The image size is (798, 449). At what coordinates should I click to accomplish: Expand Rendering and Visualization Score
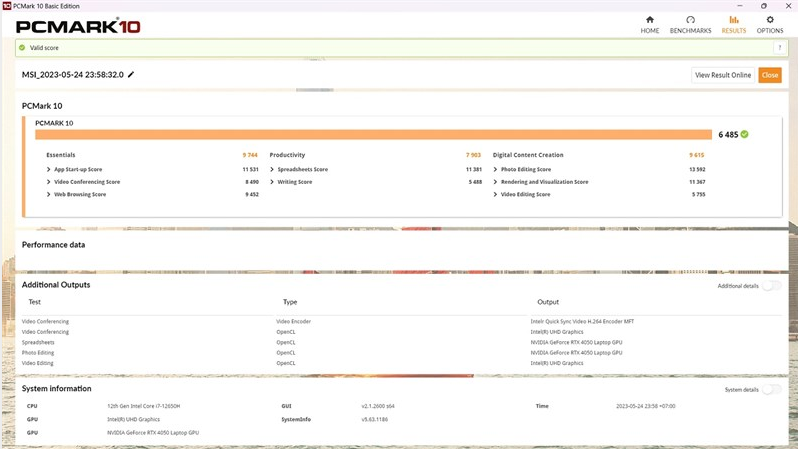tap(495, 182)
